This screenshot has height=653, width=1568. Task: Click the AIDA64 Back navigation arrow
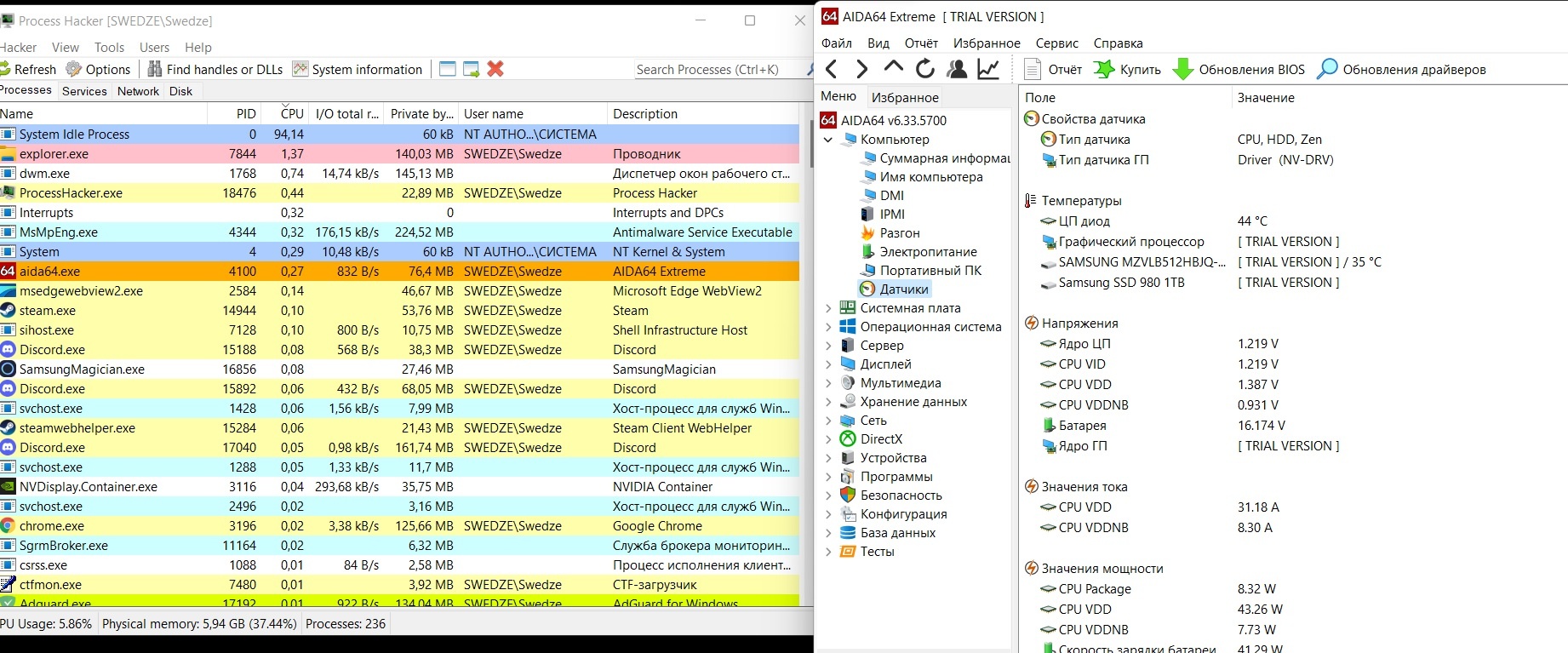tap(832, 69)
